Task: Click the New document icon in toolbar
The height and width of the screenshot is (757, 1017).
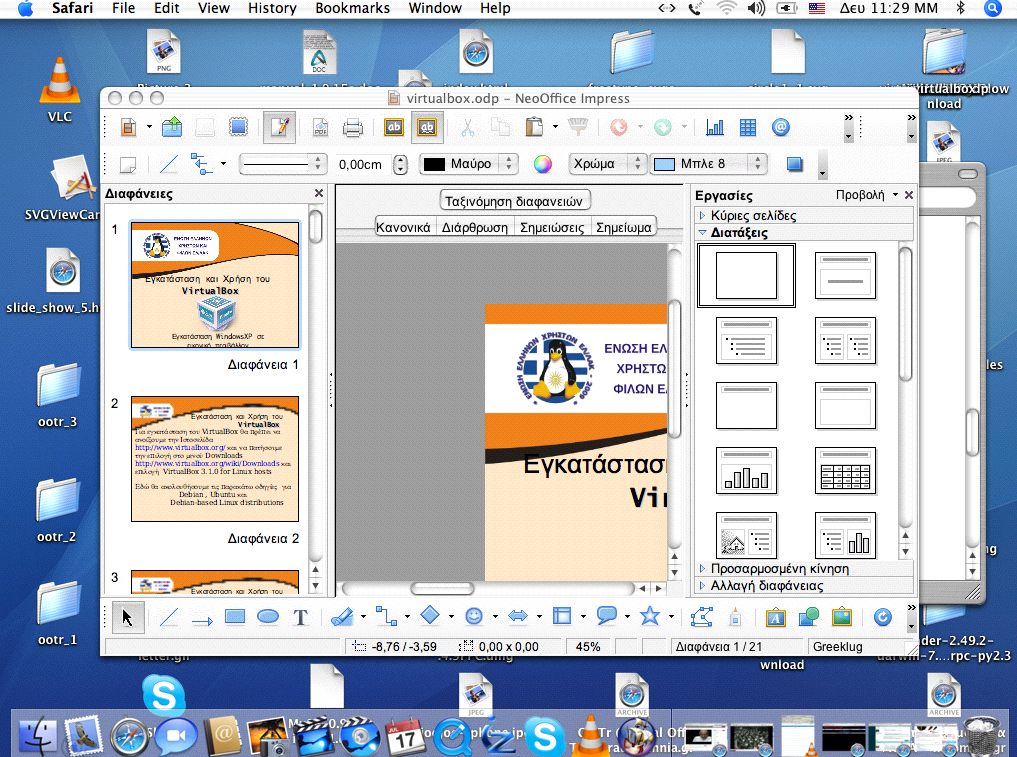Action: pos(128,126)
